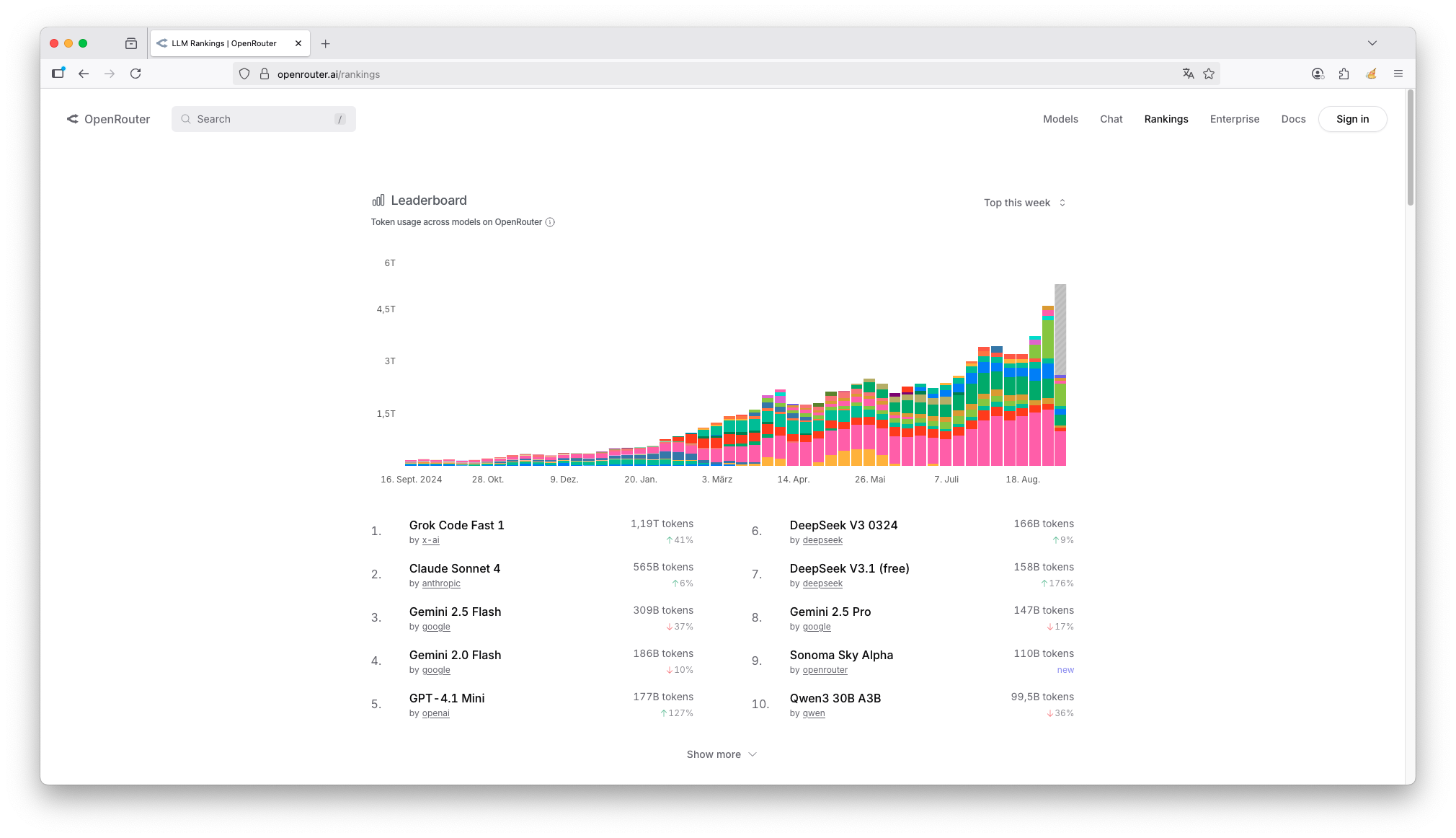Open the extensions puzzle icon
The height and width of the screenshot is (838, 1456).
[x=1344, y=74]
